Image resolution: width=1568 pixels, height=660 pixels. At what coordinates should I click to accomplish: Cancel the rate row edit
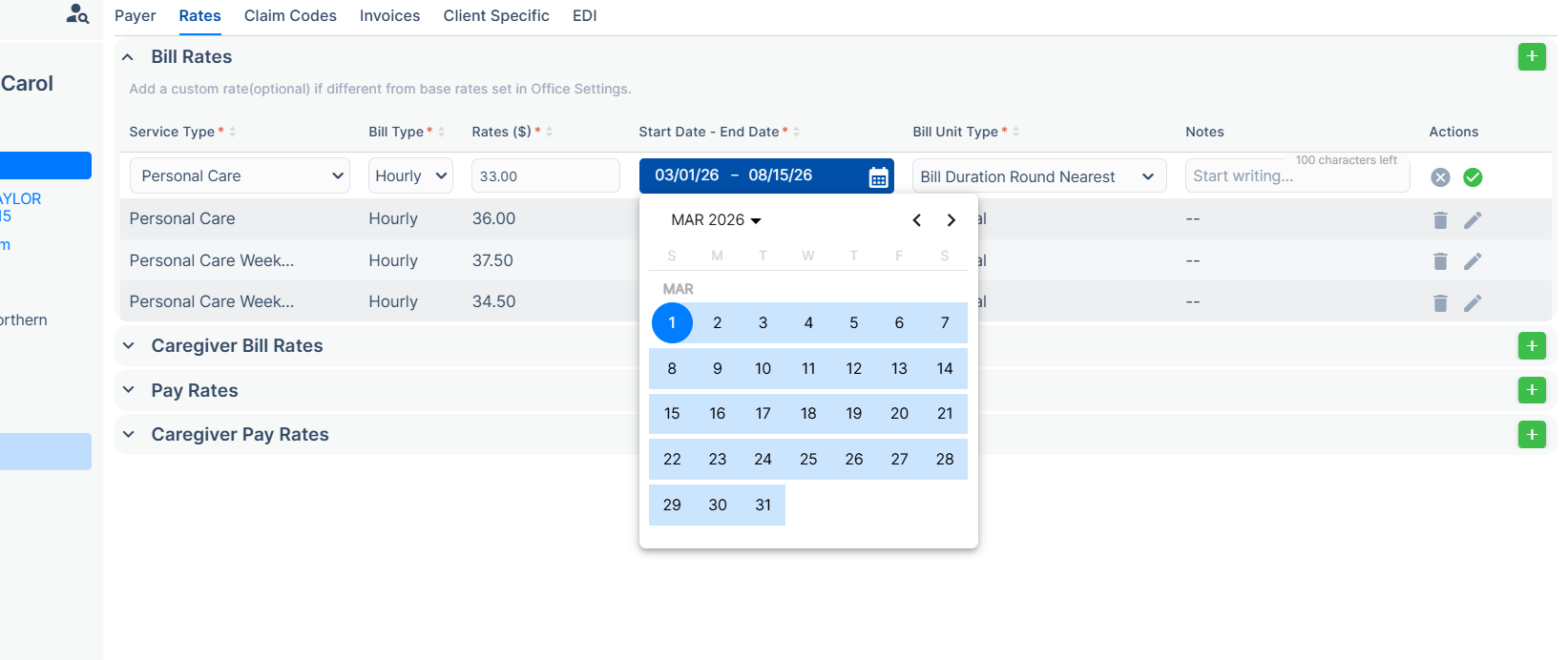(1440, 176)
